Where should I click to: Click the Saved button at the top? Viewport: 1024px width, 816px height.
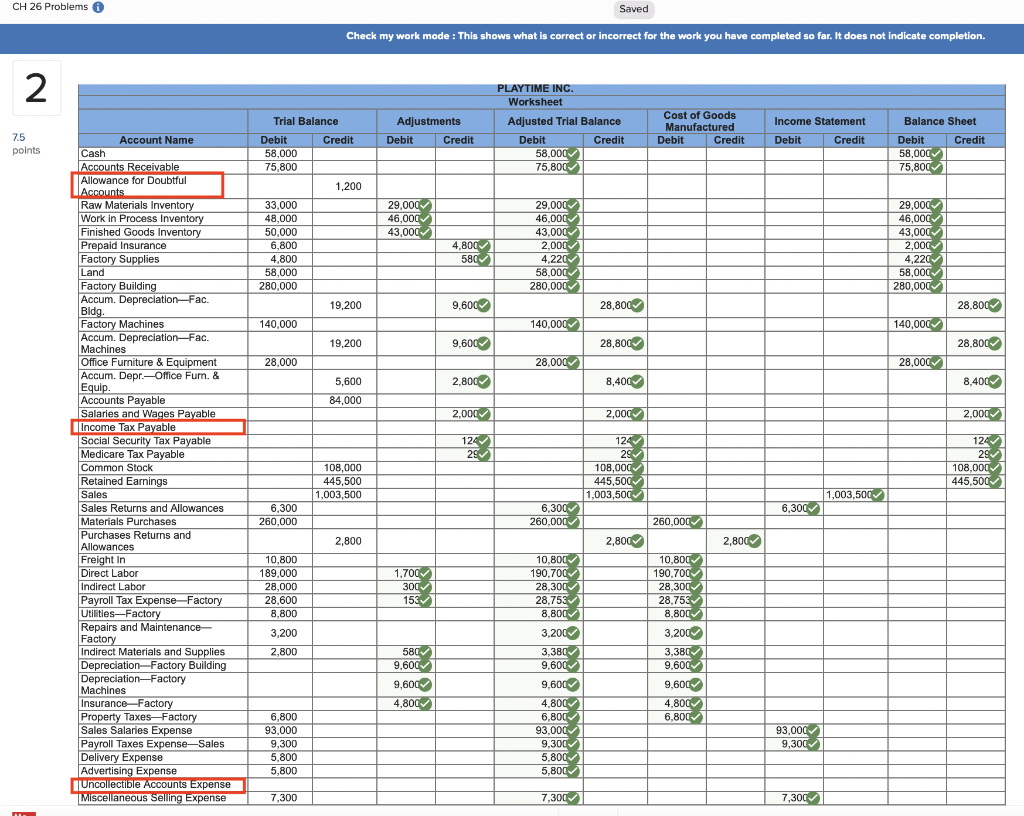pyautogui.click(x=634, y=9)
